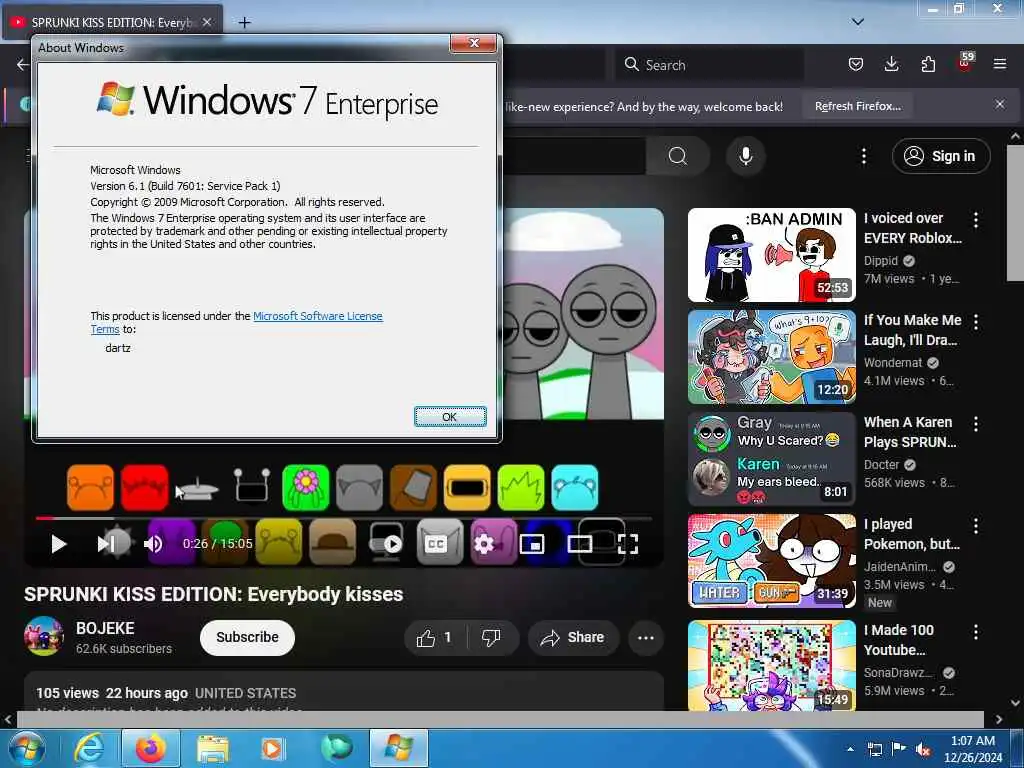Dismiss the Refresh Firefox notification bar
The image size is (1024, 768).
coord(1000,104)
